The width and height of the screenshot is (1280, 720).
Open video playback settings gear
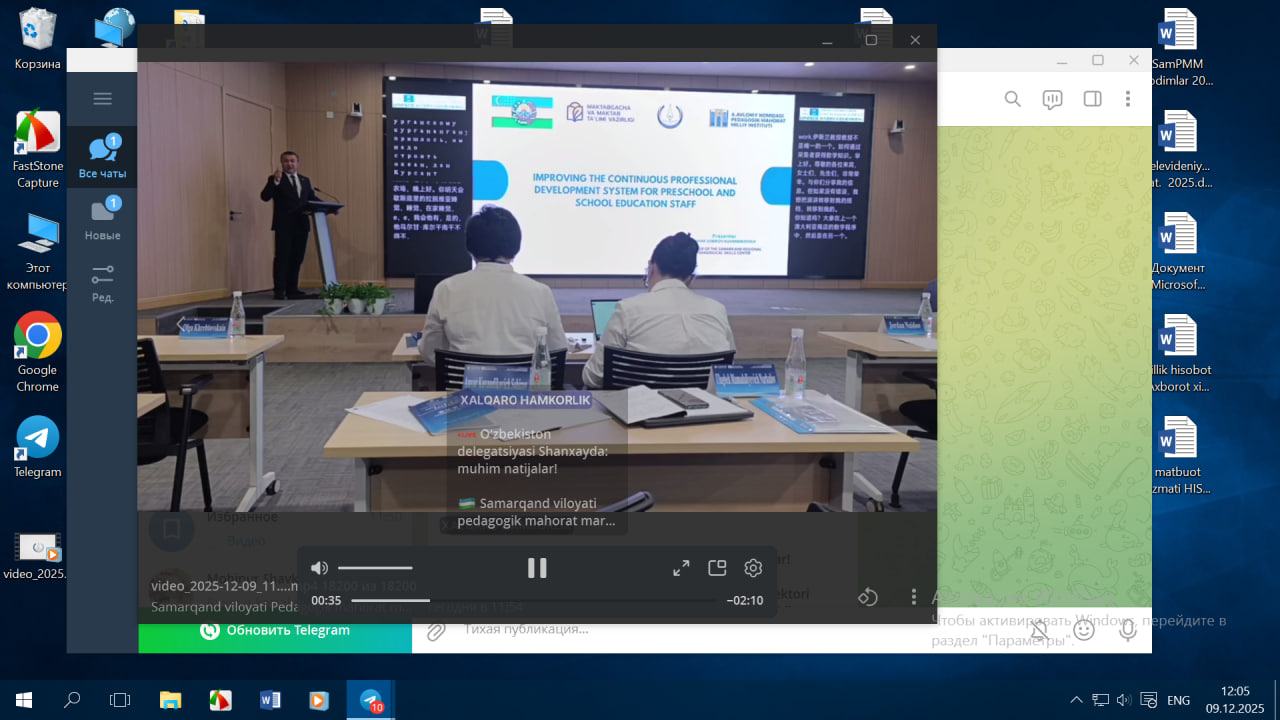(x=753, y=568)
